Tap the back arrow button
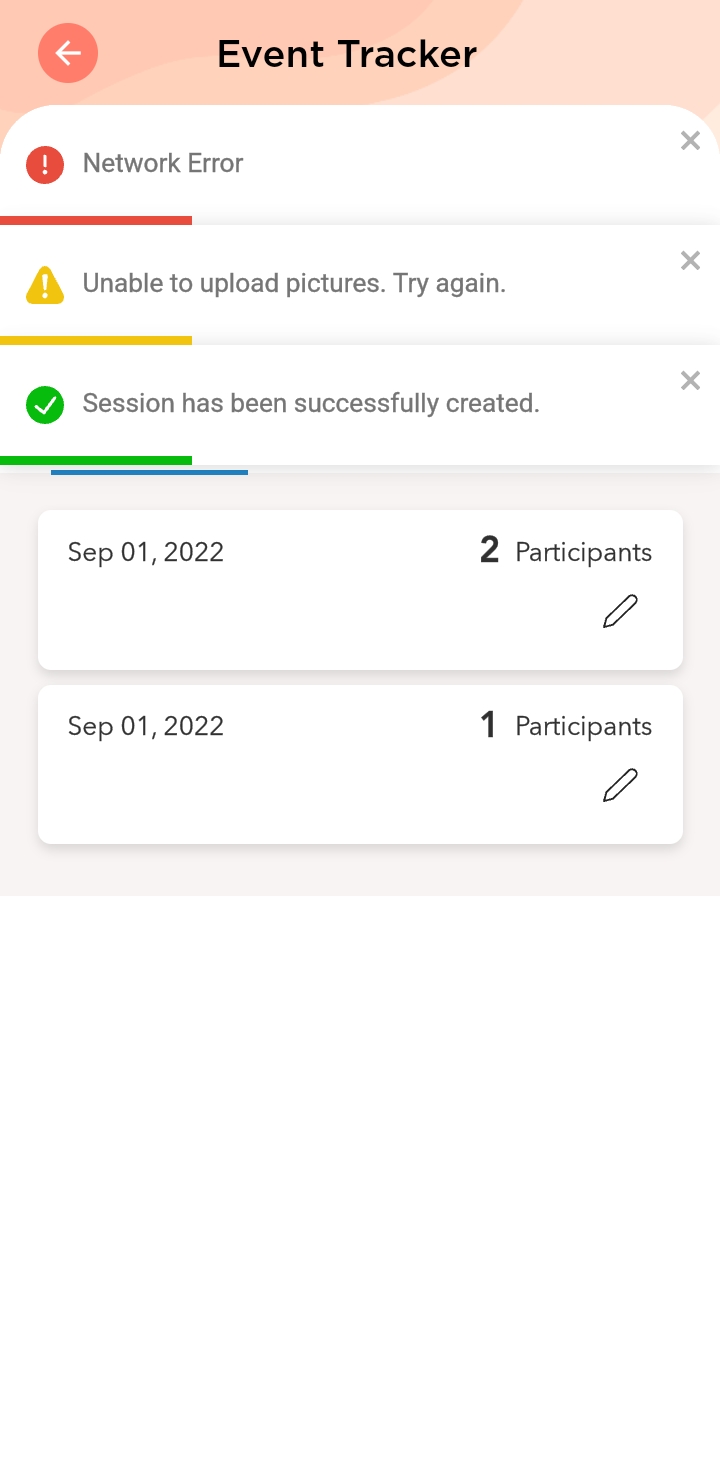Image resolution: width=720 pixels, height=1465 pixels. [x=68, y=53]
